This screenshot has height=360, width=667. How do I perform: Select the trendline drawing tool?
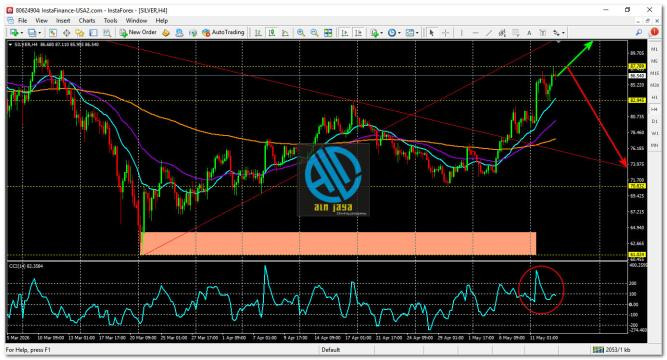pos(489,32)
